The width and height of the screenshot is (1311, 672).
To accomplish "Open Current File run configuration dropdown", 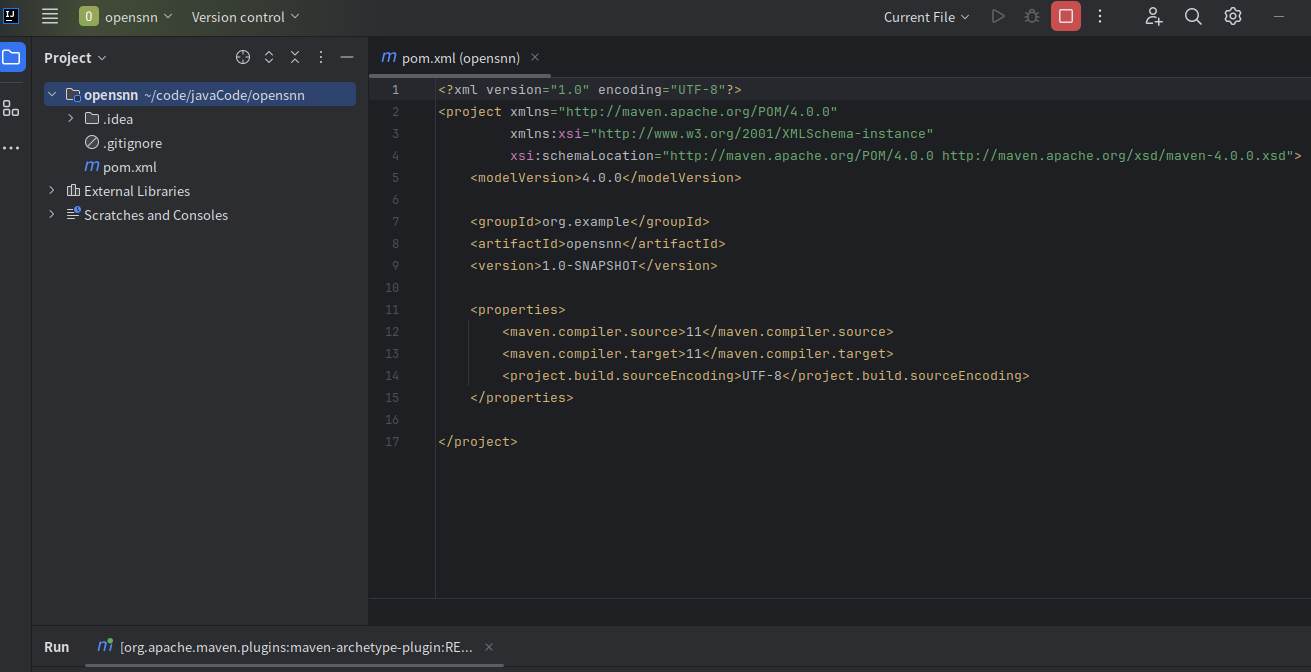I will [927, 17].
